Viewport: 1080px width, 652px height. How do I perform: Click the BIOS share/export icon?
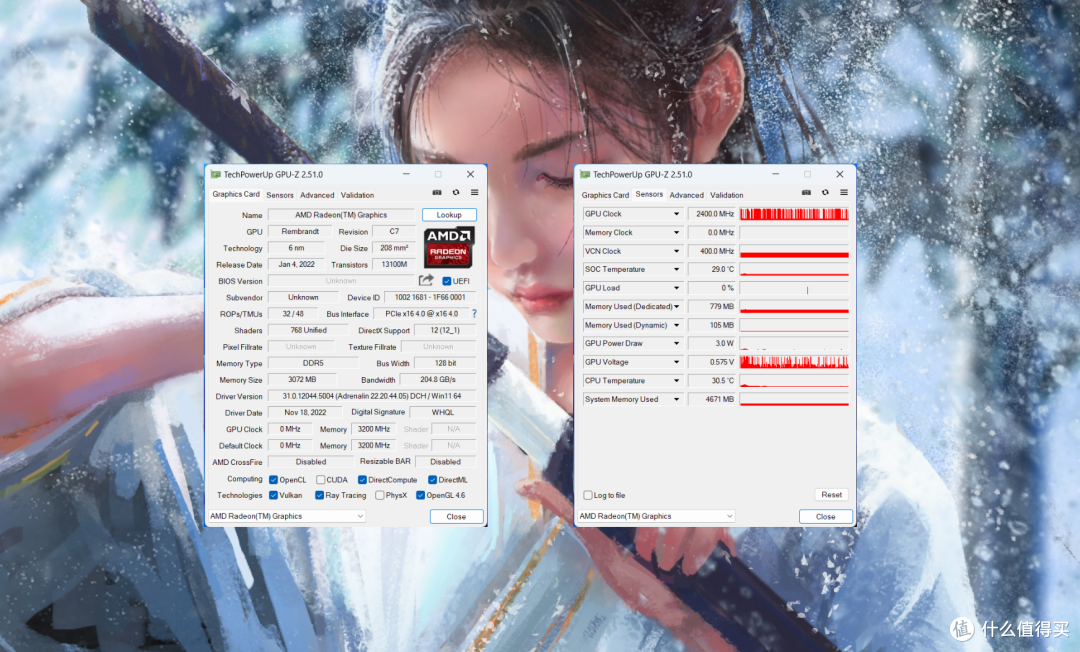click(426, 280)
